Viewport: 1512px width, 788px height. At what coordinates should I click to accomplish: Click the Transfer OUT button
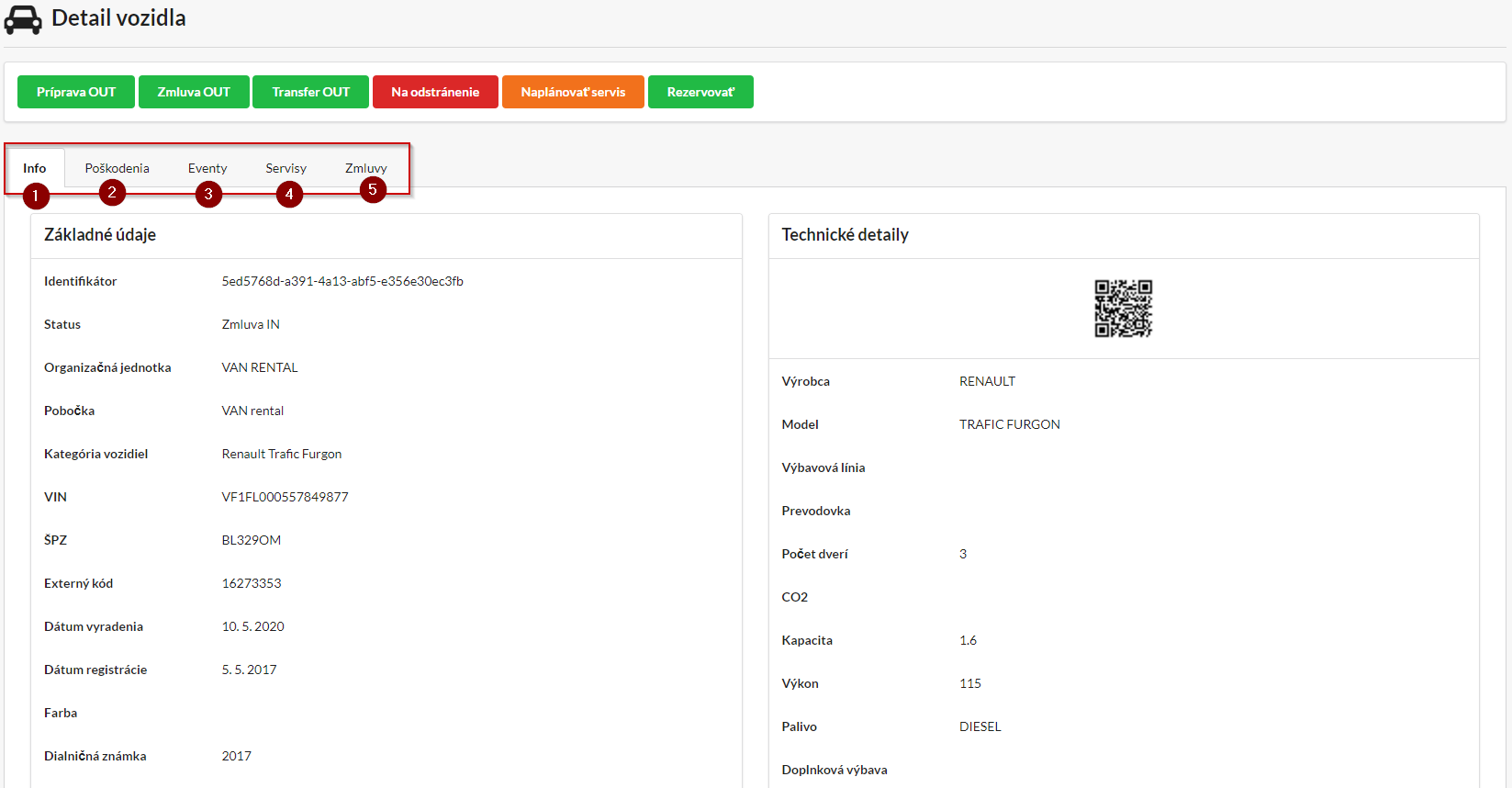coord(310,92)
